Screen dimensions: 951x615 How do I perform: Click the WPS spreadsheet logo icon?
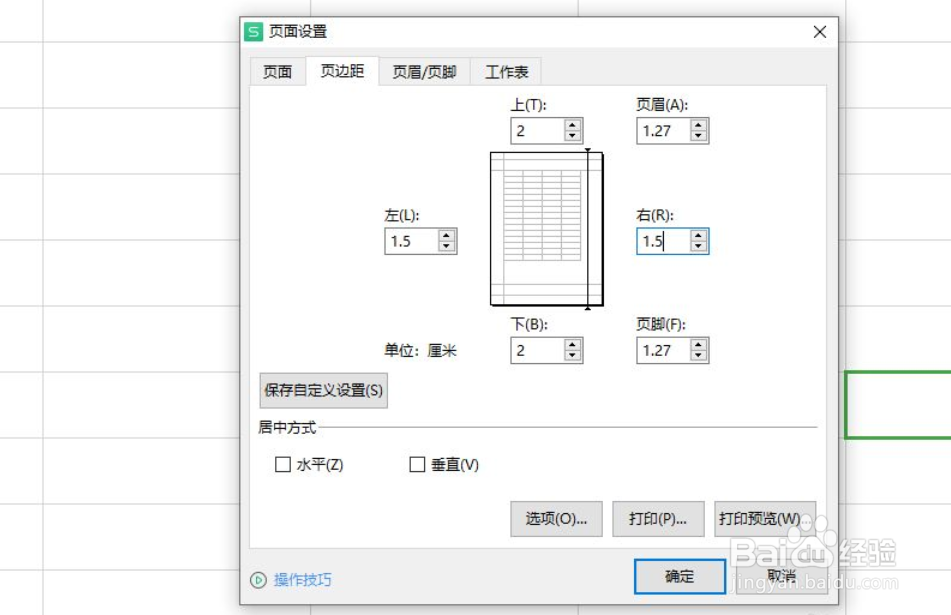(255, 32)
